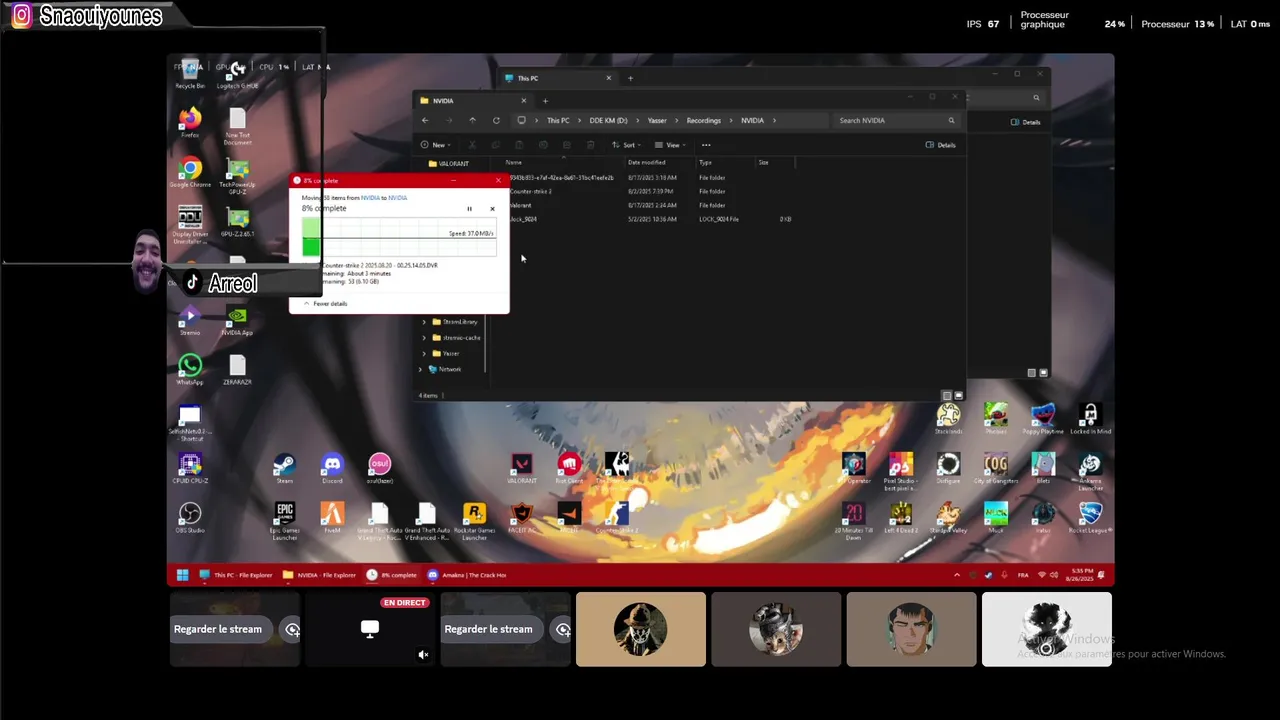Select the Poppy Playtime desktop icon
This screenshot has height=720, width=1280.
[1043, 419]
